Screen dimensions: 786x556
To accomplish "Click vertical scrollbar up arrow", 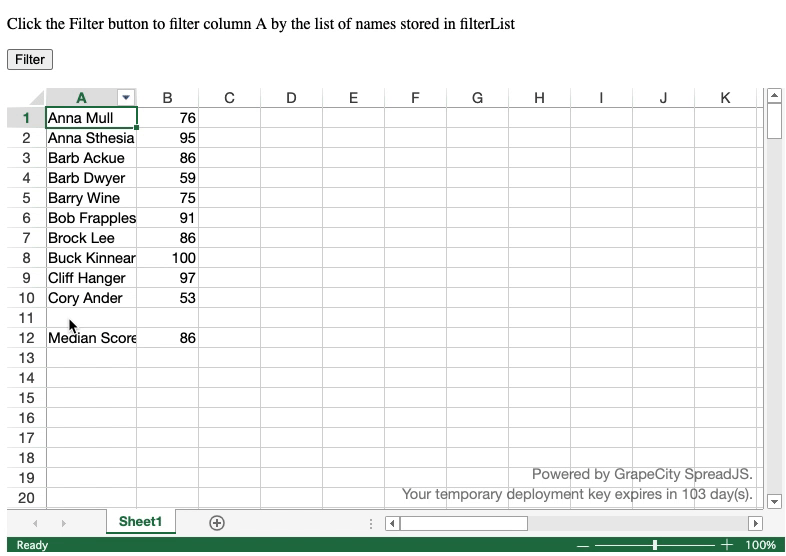I will [774, 96].
